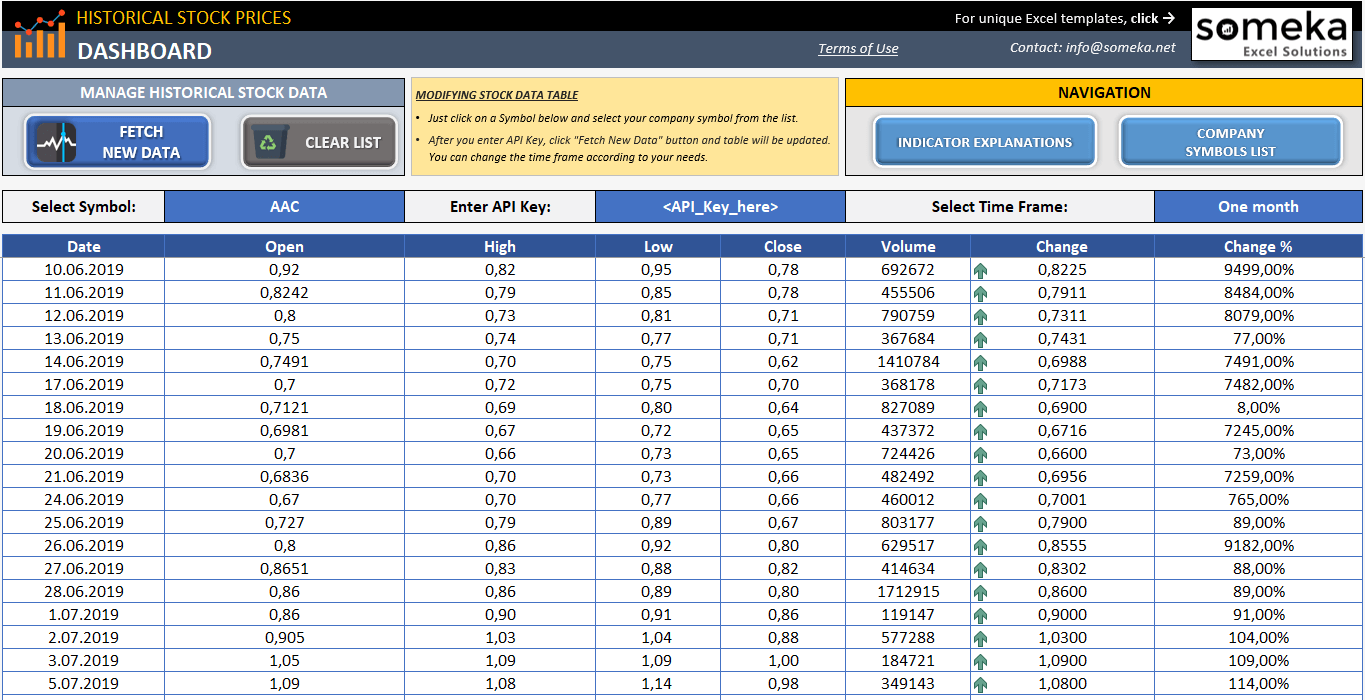Select the 1410784 volume cell
Screen dimensions: 1365x700
pos(908,362)
